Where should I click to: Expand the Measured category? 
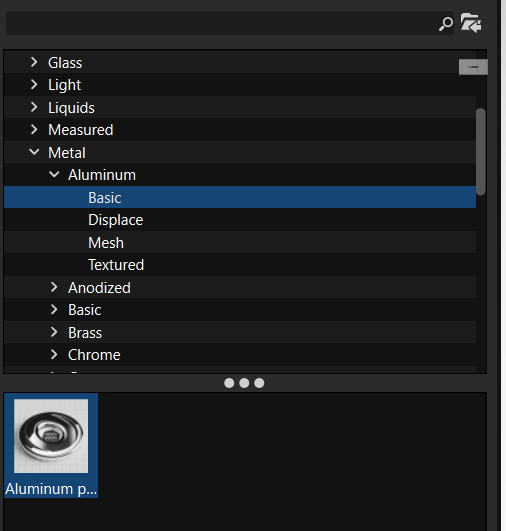point(34,130)
